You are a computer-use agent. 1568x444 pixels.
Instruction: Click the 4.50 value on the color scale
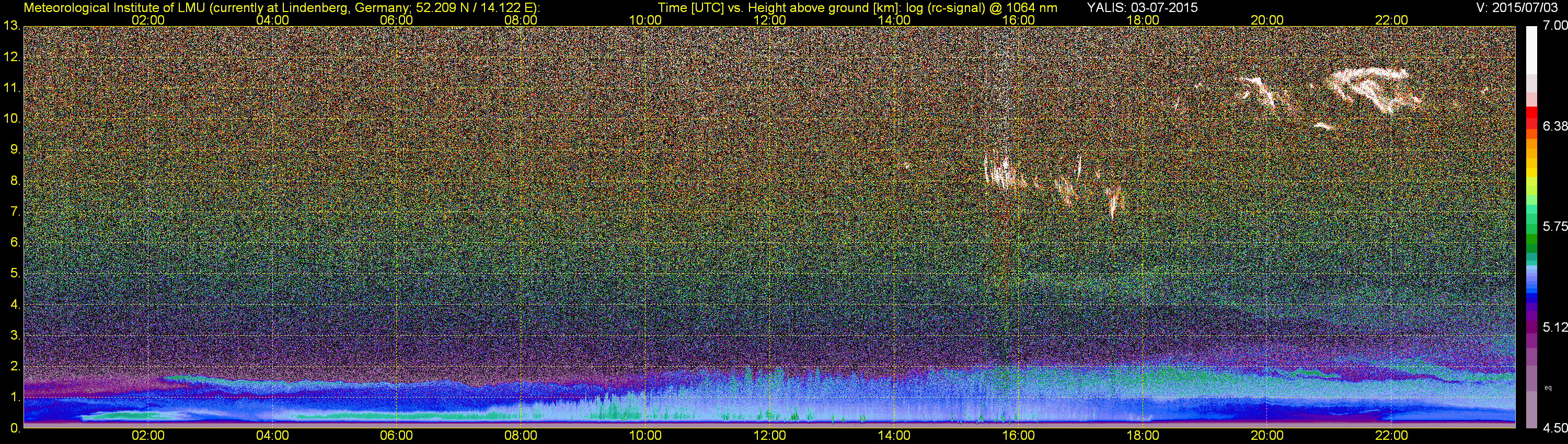click(1555, 429)
